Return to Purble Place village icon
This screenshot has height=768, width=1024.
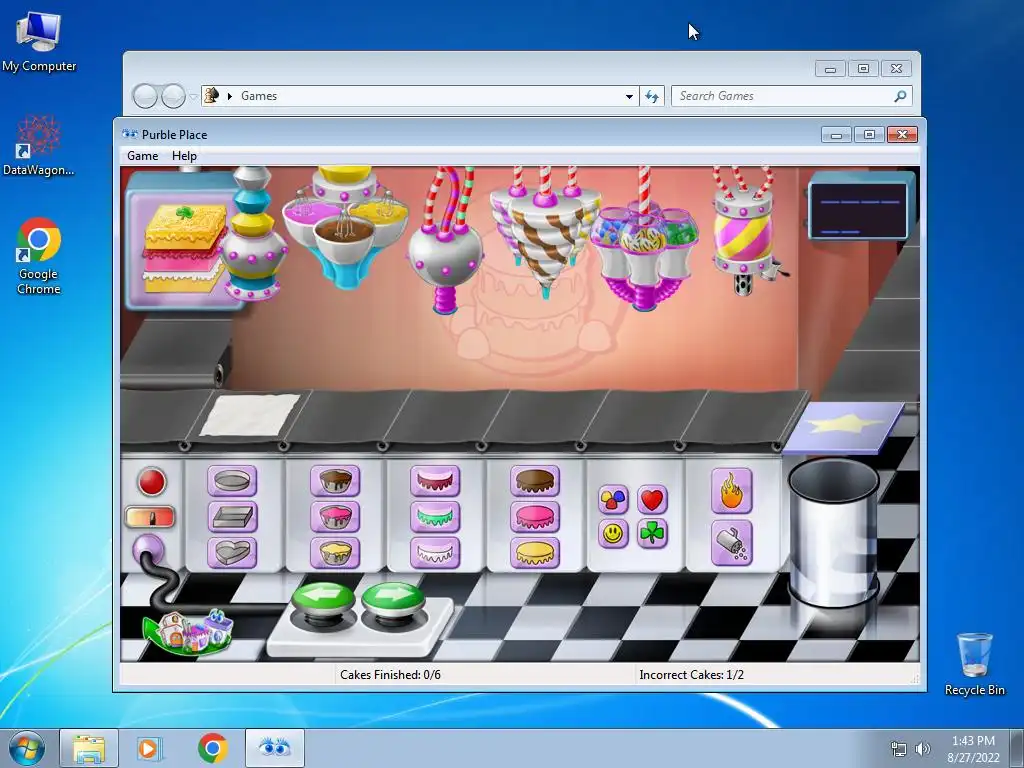tap(189, 631)
